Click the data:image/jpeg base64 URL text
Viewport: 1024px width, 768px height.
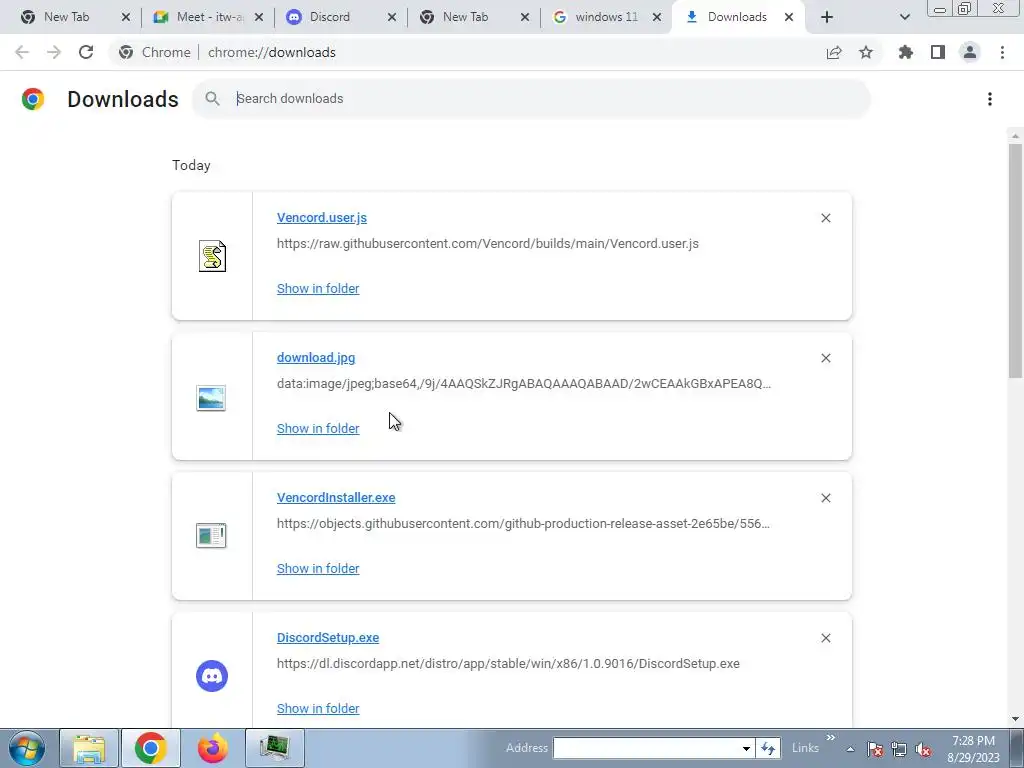pyautogui.click(x=524, y=383)
